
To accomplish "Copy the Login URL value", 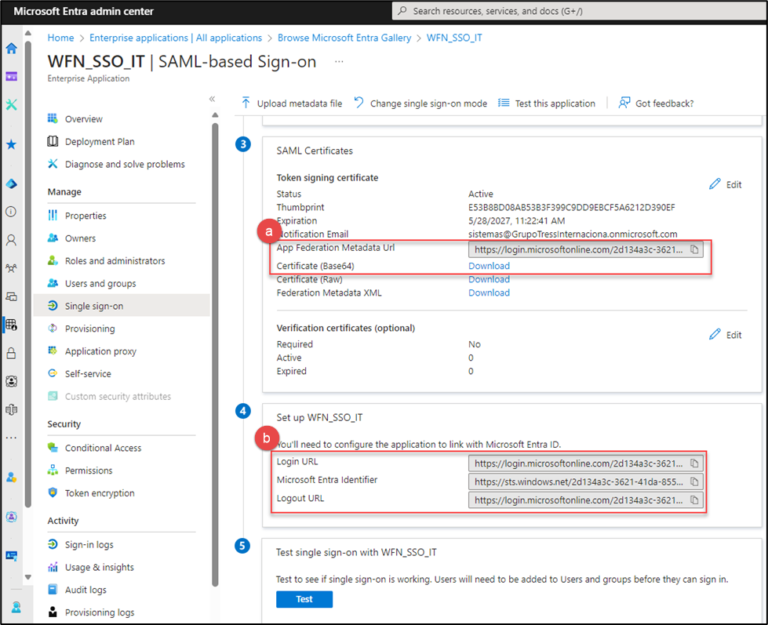I will pyautogui.click(x=695, y=463).
